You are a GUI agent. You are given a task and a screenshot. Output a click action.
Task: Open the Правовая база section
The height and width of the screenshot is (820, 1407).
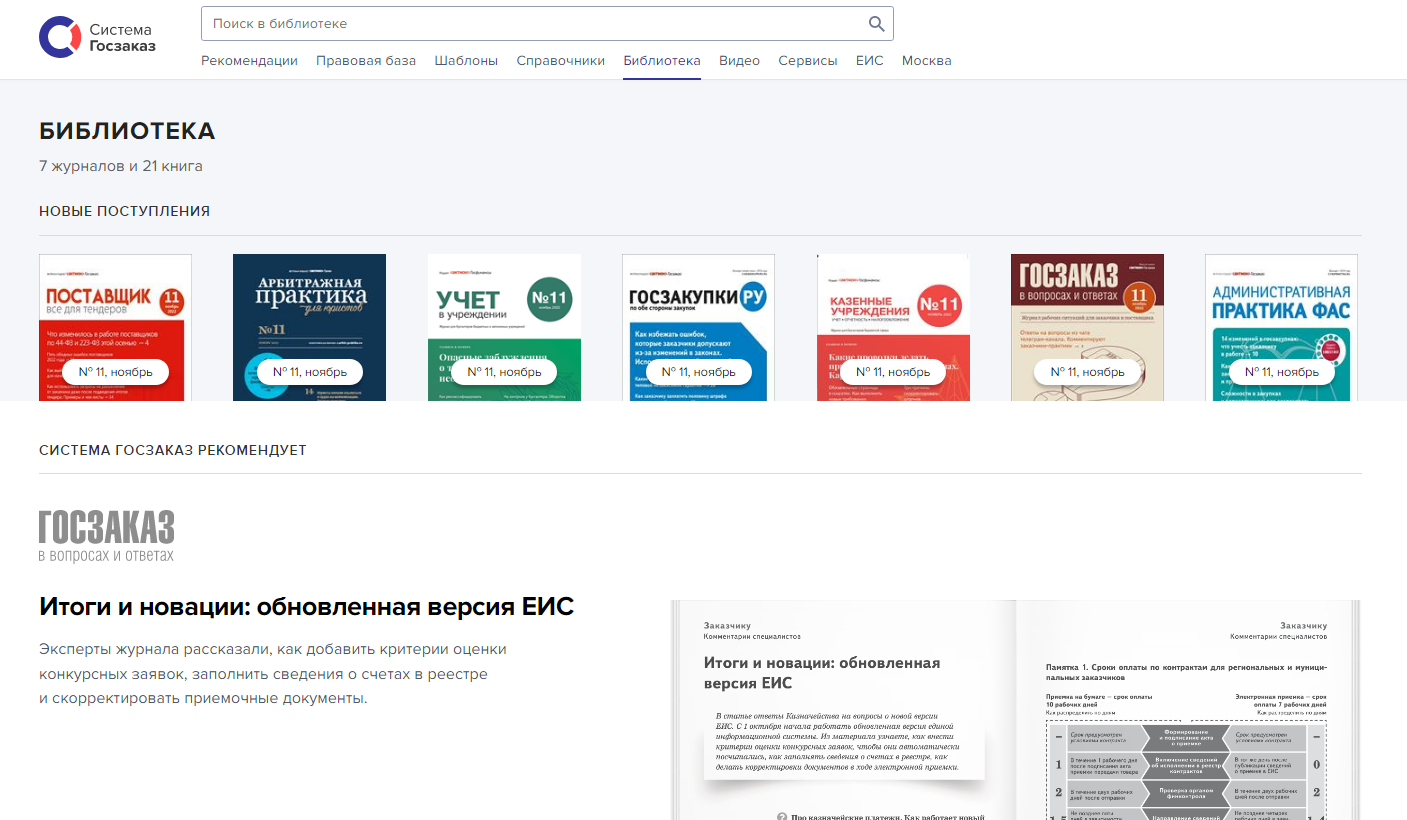tap(366, 60)
